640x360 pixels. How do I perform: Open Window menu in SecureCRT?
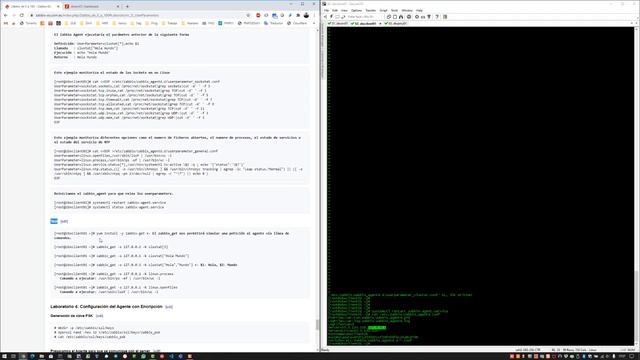pyautogui.click(x=407, y=10)
